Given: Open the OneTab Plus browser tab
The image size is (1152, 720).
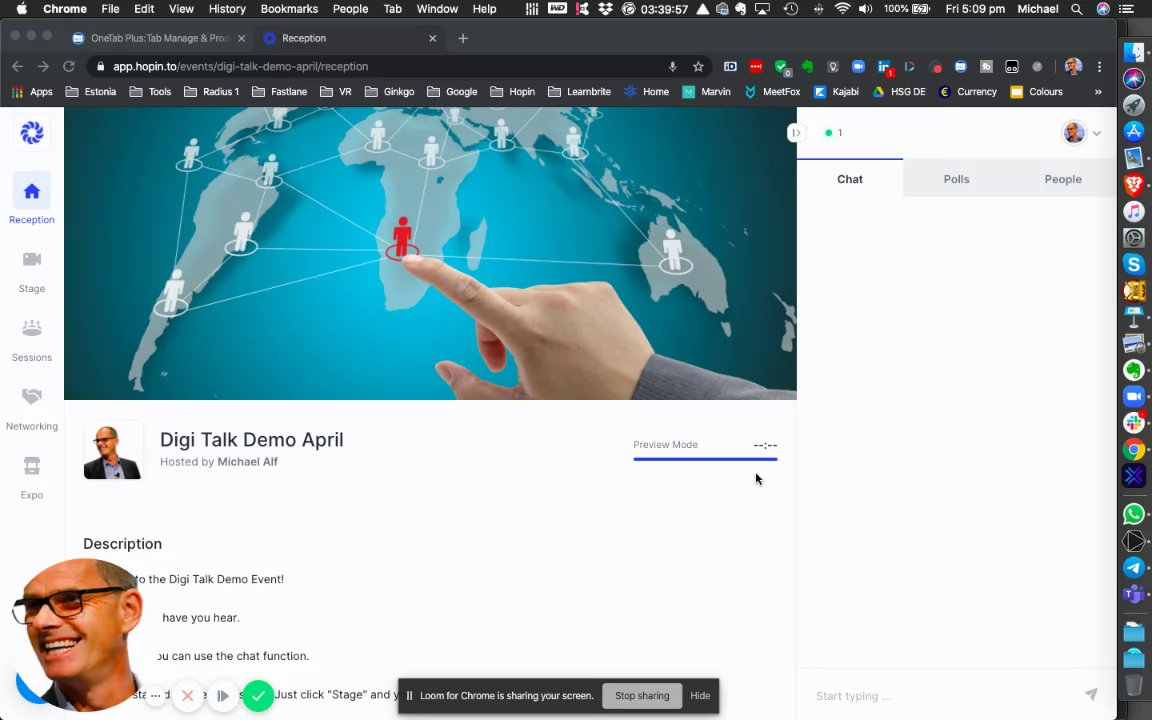Looking at the screenshot, I should (159, 38).
